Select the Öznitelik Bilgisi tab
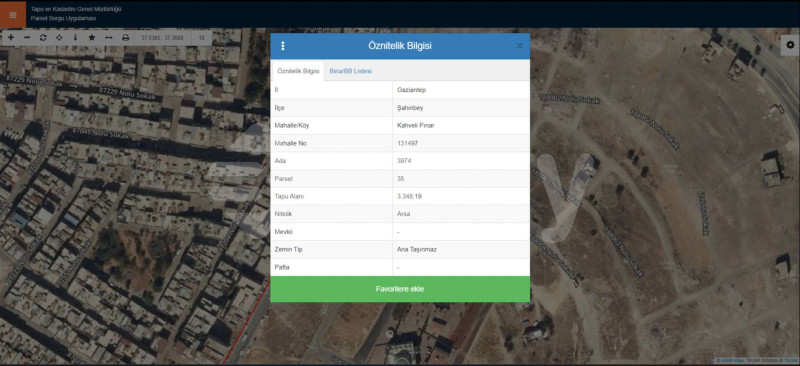800x366 pixels. pos(298,71)
